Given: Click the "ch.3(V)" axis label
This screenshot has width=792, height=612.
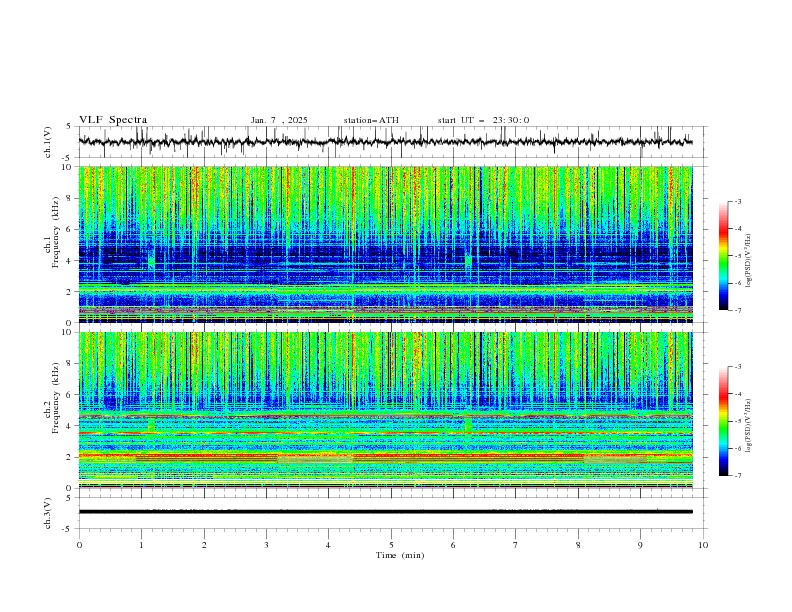Looking at the screenshot, I should 48,513.
